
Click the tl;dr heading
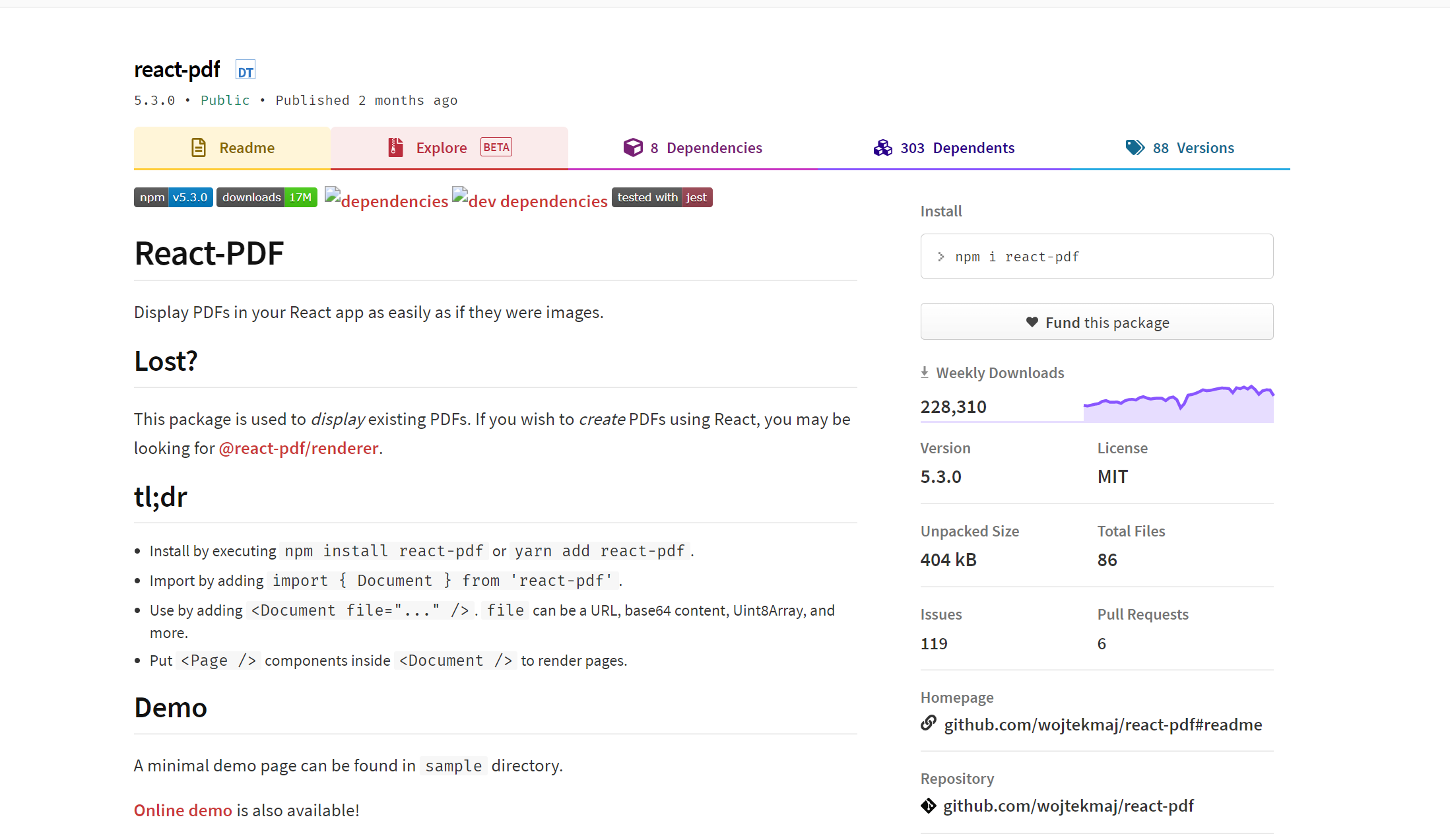tap(160, 496)
